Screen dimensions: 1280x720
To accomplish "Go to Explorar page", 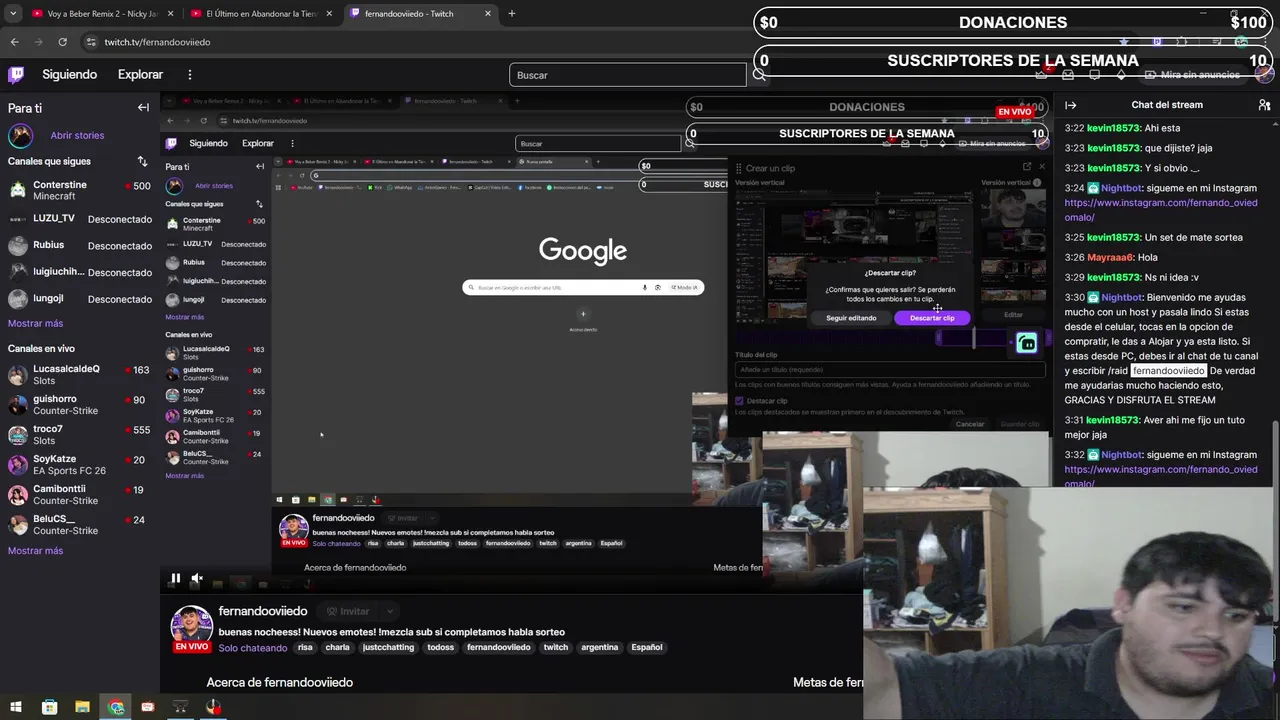I will (140, 74).
